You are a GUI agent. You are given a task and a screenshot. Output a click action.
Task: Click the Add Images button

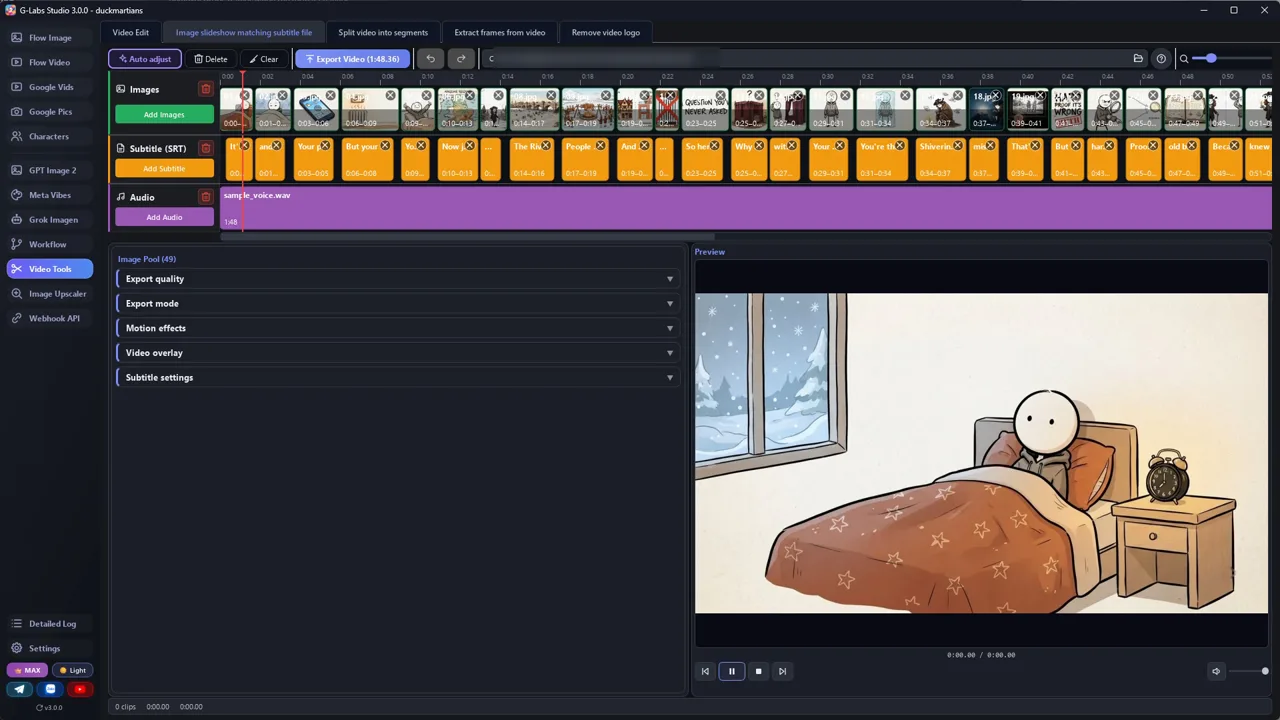pyautogui.click(x=164, y=115)
